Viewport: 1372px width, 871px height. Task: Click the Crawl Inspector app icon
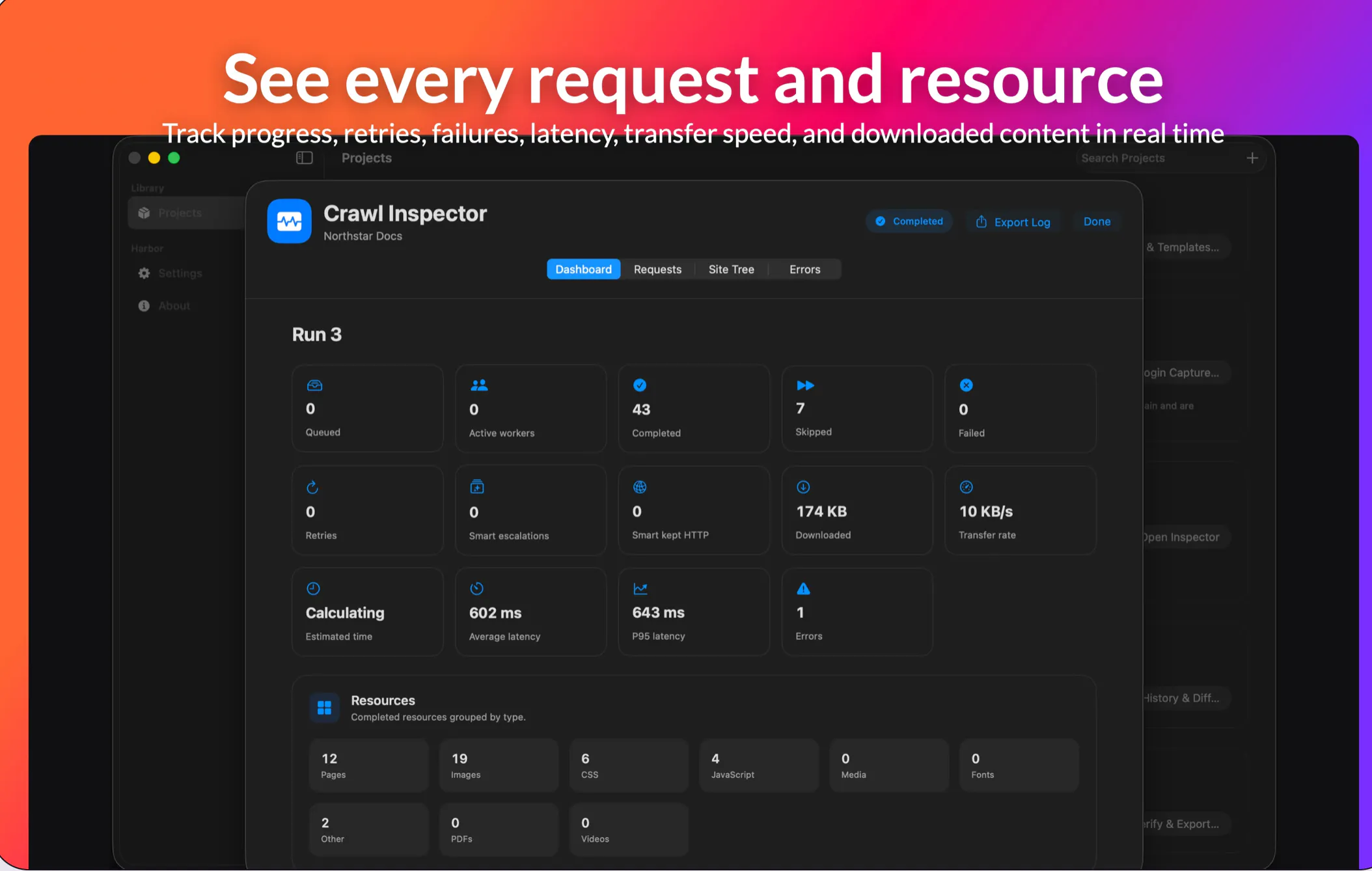click(x=289, y=221)
